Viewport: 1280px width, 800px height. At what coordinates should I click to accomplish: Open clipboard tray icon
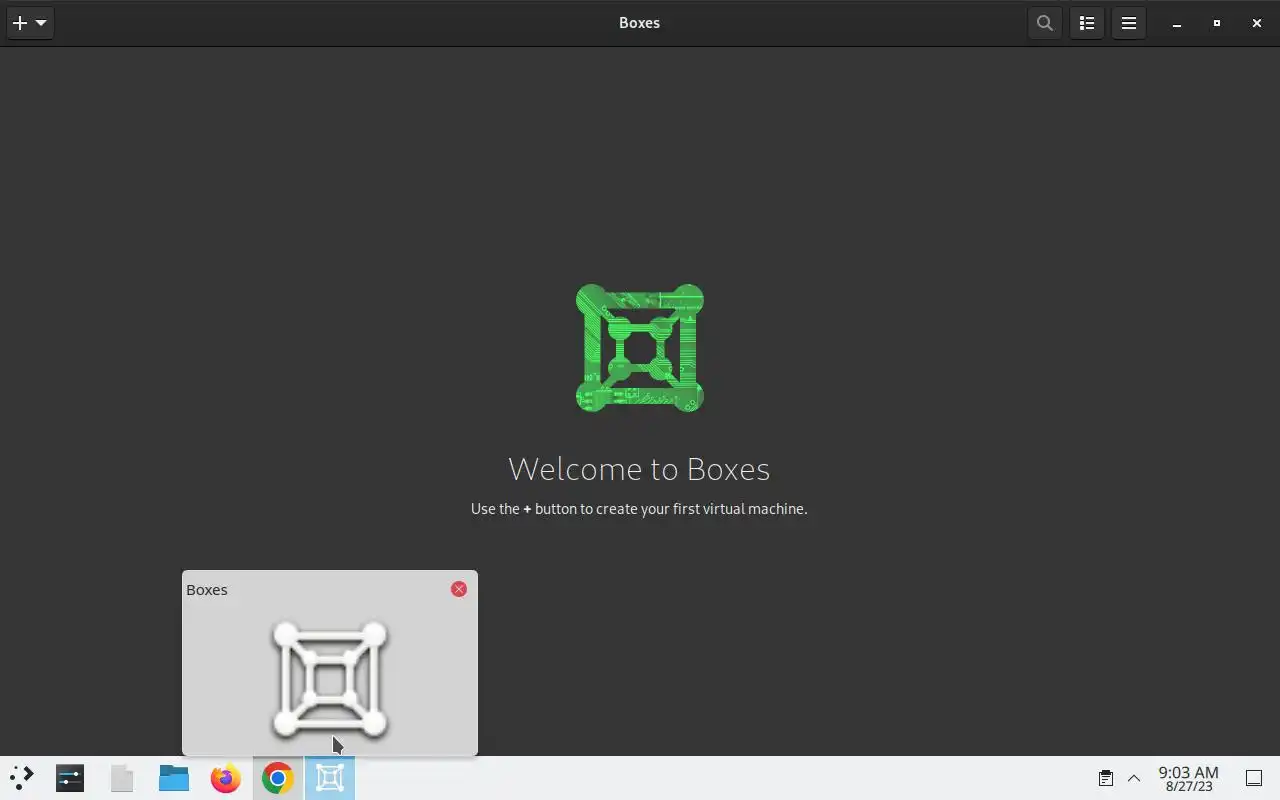tap(1106, 778)
